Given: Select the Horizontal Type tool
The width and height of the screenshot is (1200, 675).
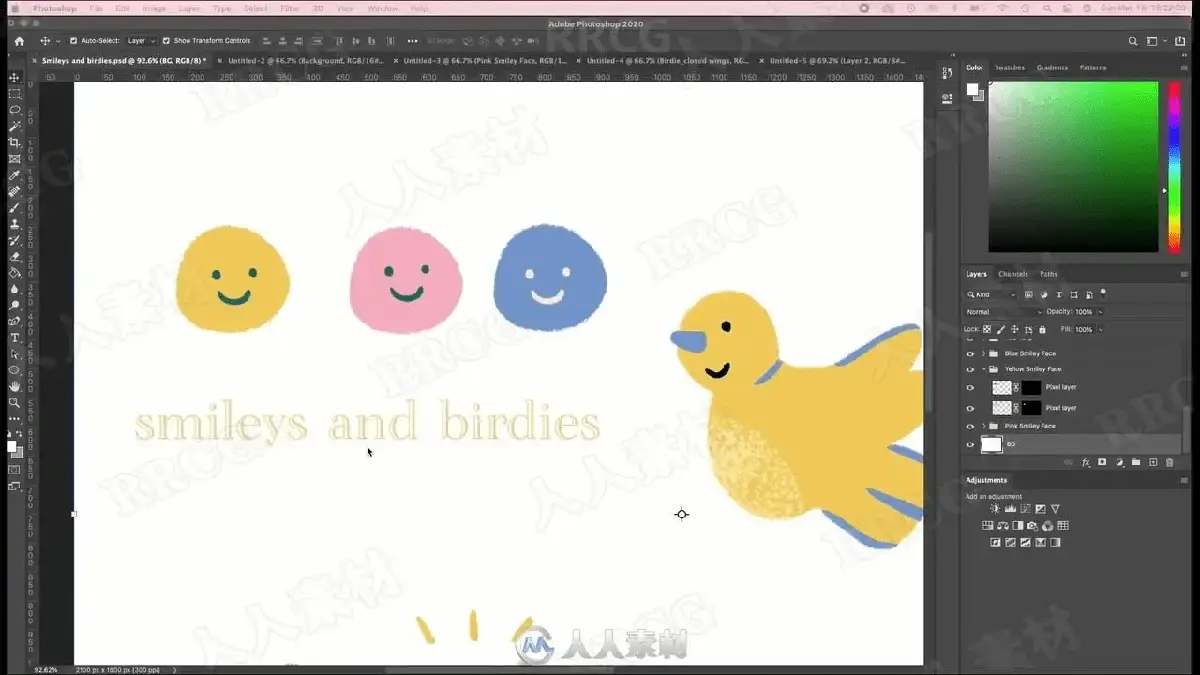Looking at the screenshot, I should (14, 338).
